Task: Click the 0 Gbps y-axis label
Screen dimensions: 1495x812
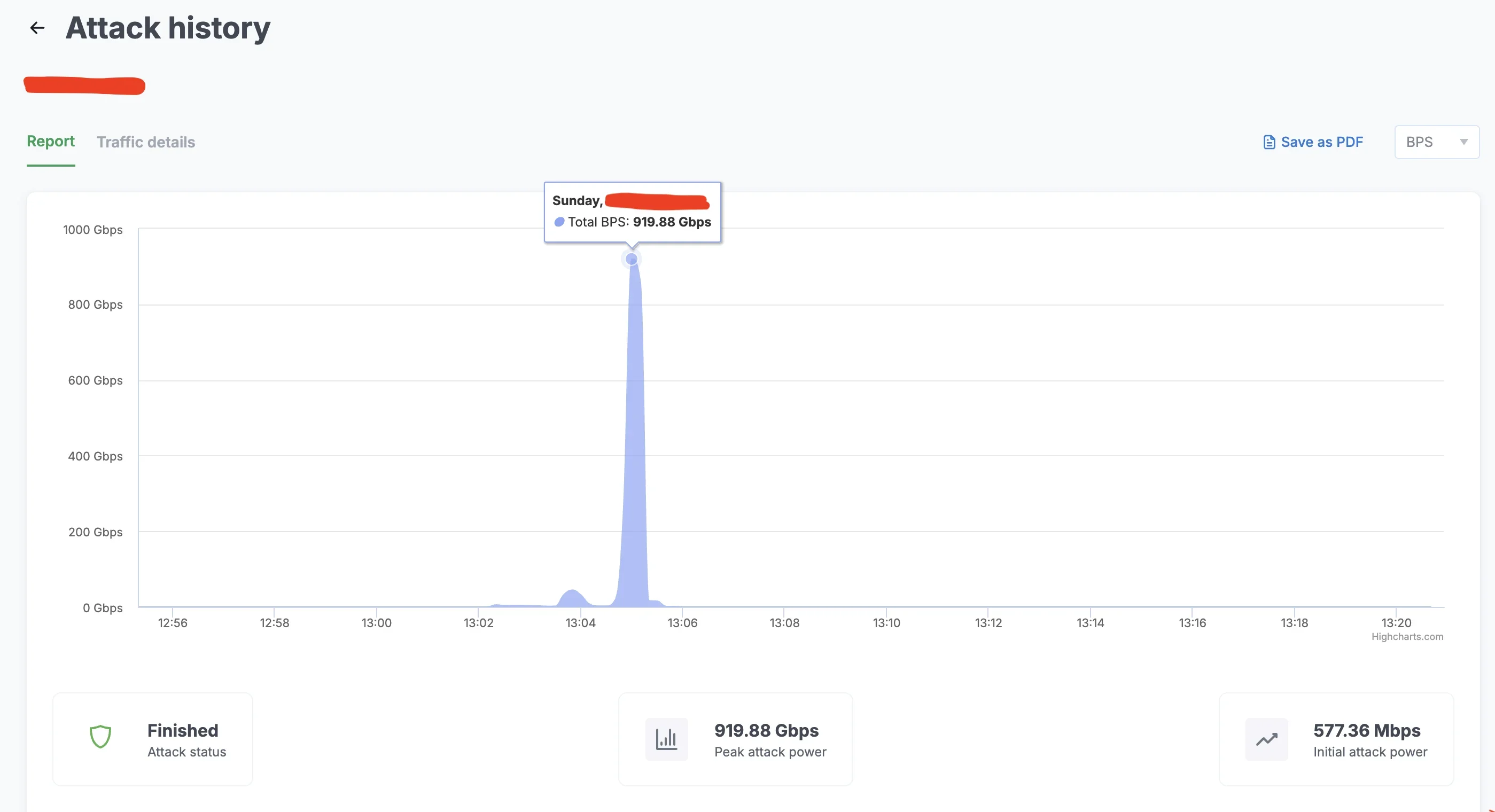Action: click(x=103, y=608)
